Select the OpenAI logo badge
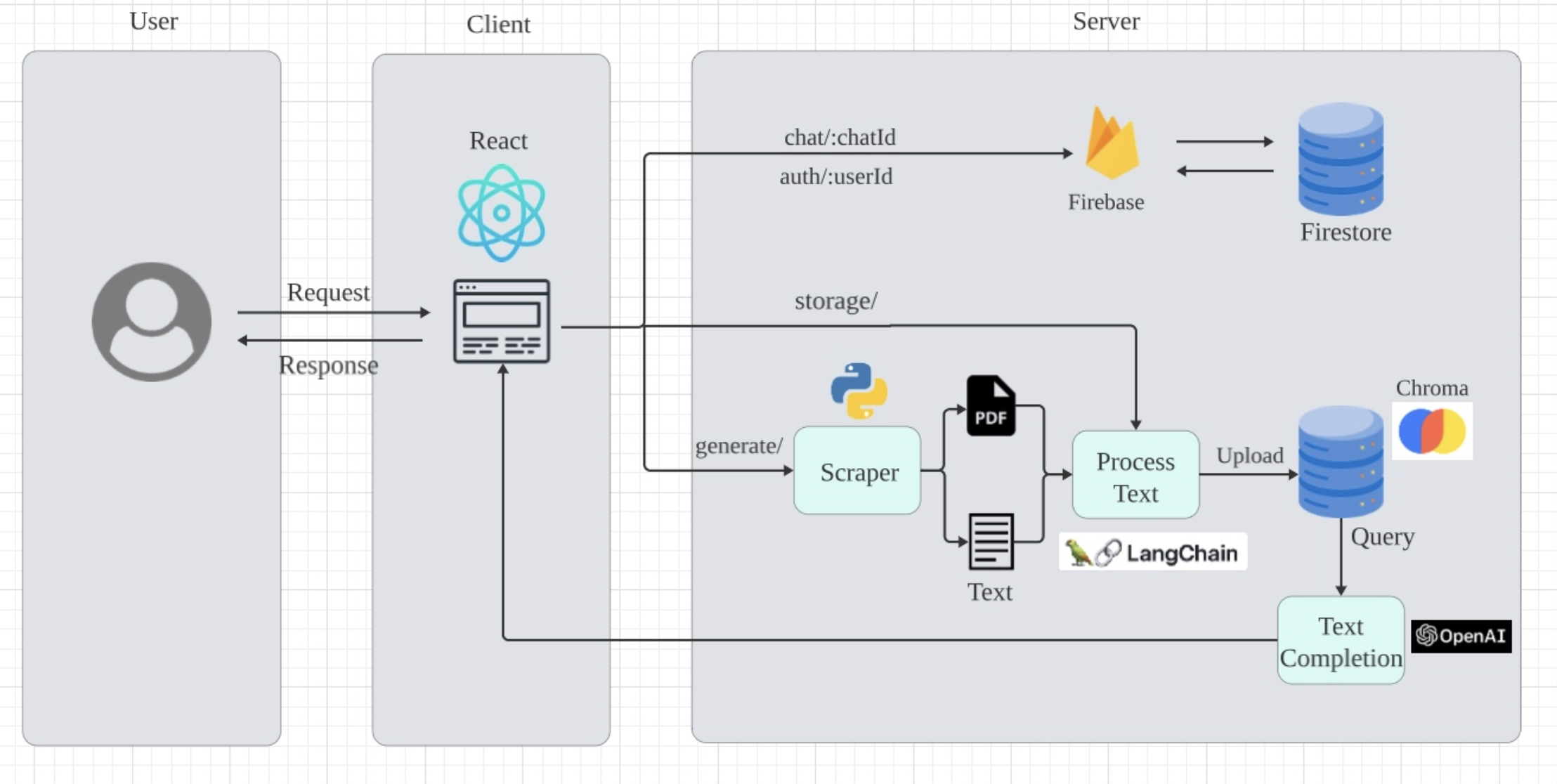The height and width of the screenshot is (784, 1557). [x=1461, y=636]
